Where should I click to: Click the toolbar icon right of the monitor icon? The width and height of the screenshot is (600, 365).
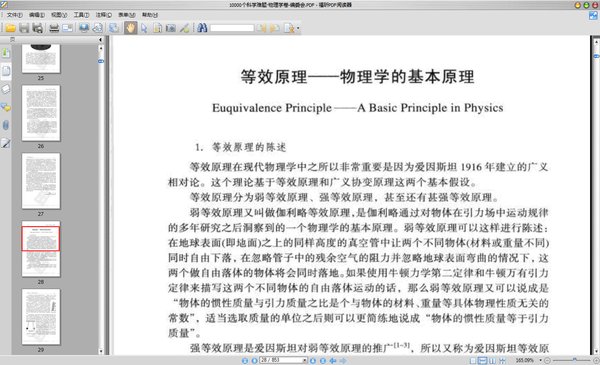[98, 28]
